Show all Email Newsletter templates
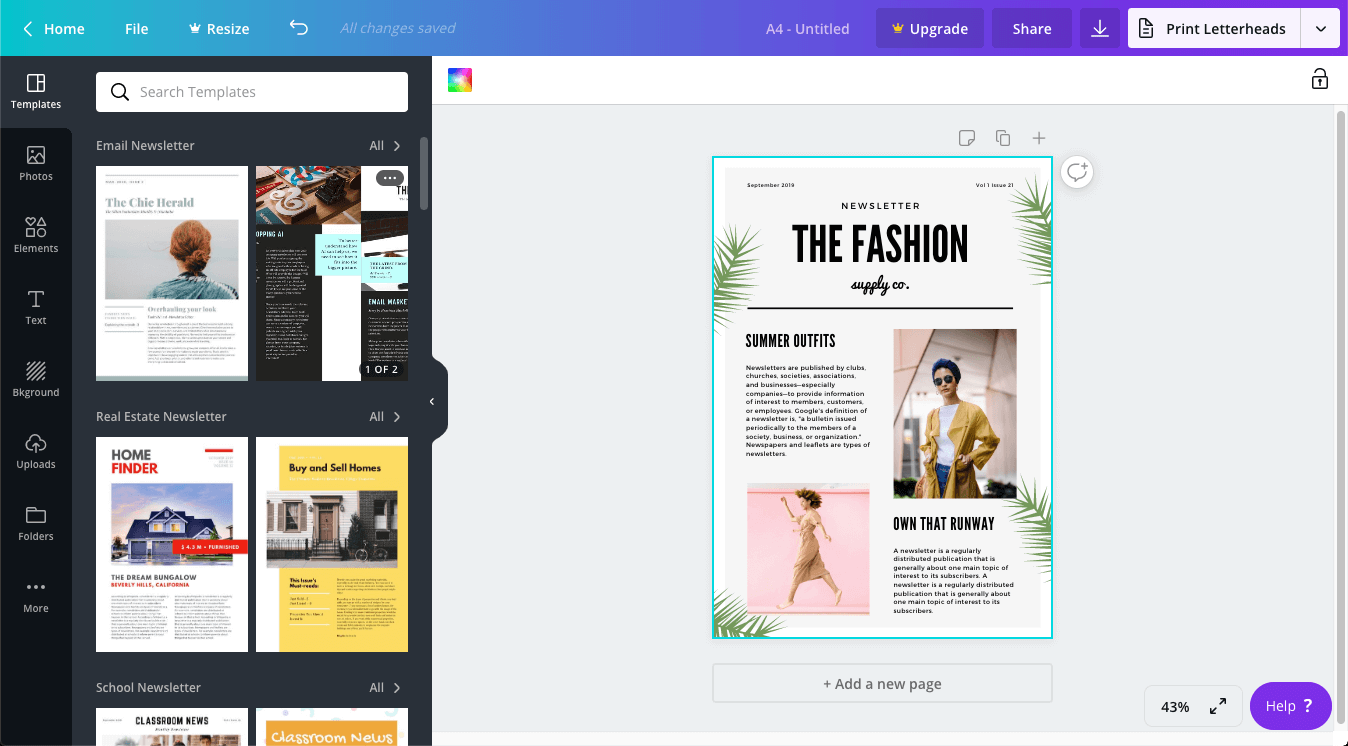 click(385, 146)
